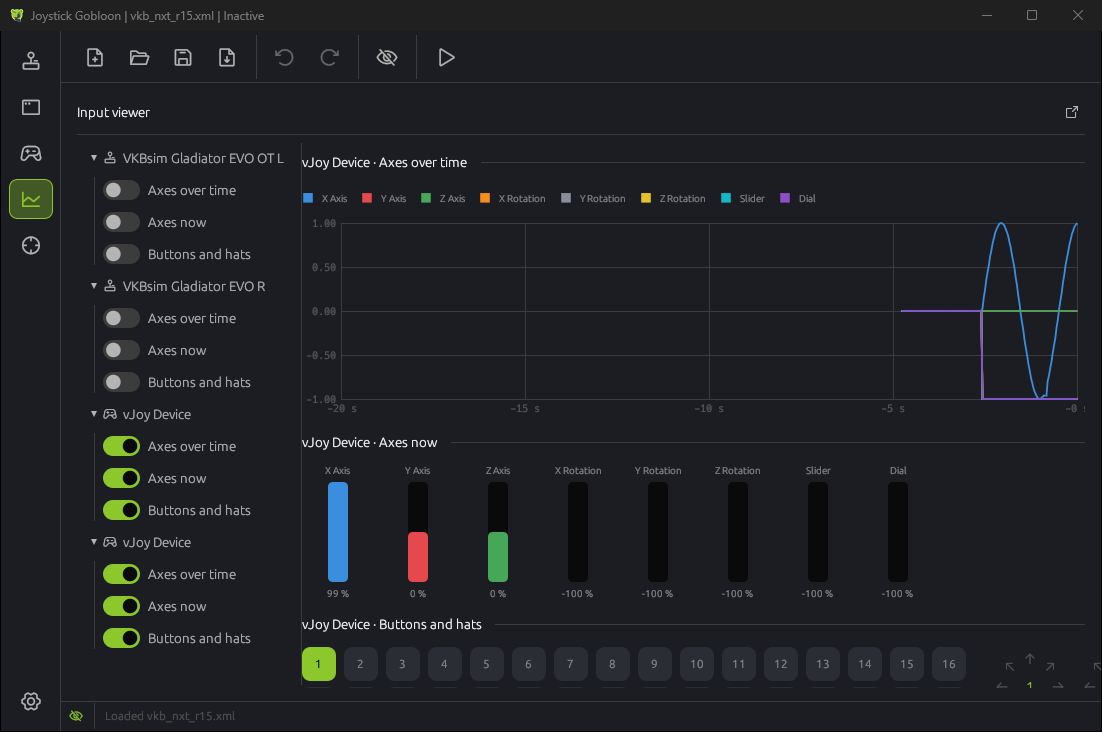Click button 2 indicator
The height and width of the screenshot is (732, 1102).
pos(361,664)
